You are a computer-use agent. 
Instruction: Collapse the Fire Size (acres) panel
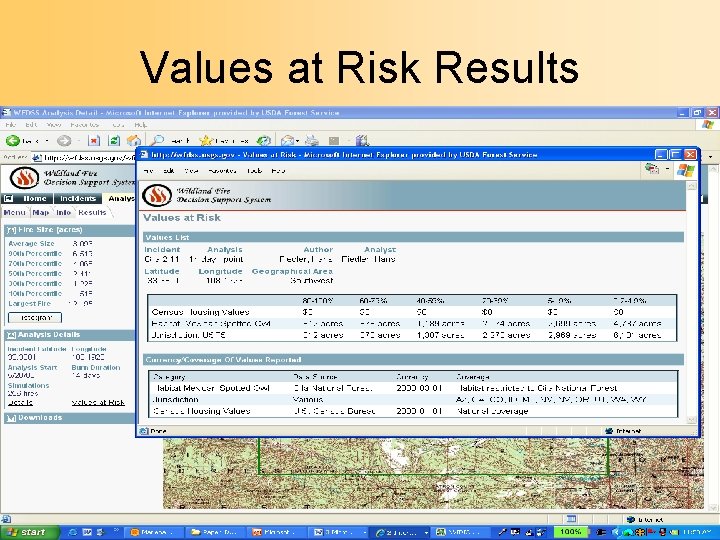coord(11,230)
